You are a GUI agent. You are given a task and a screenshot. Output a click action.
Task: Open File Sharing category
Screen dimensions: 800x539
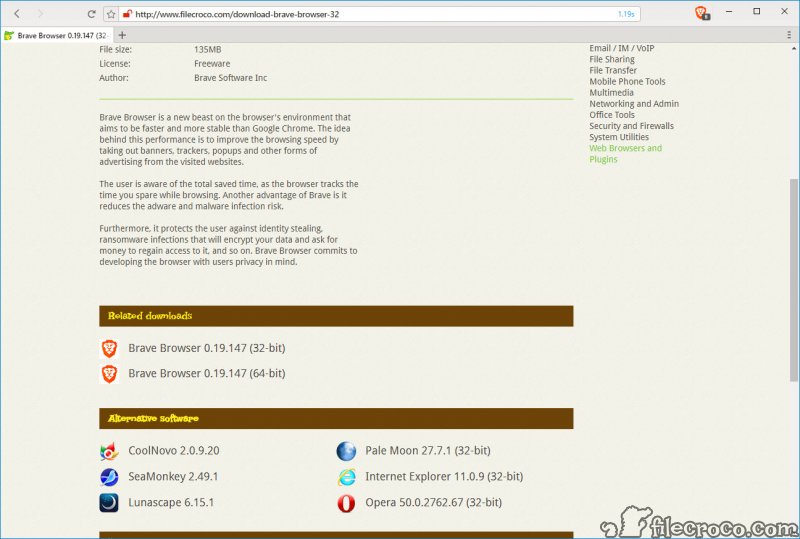tap(612, 59)
